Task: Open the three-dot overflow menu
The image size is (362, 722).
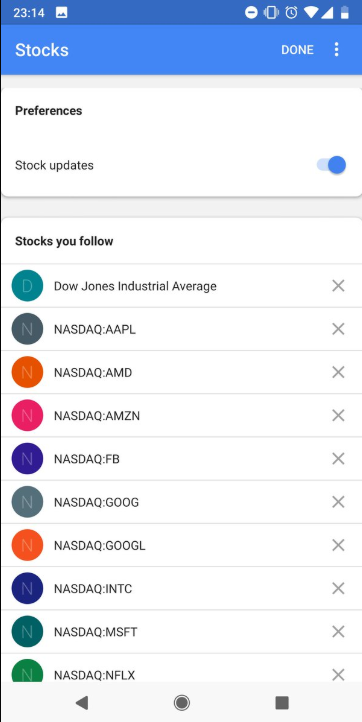Action: coord(337,49)
